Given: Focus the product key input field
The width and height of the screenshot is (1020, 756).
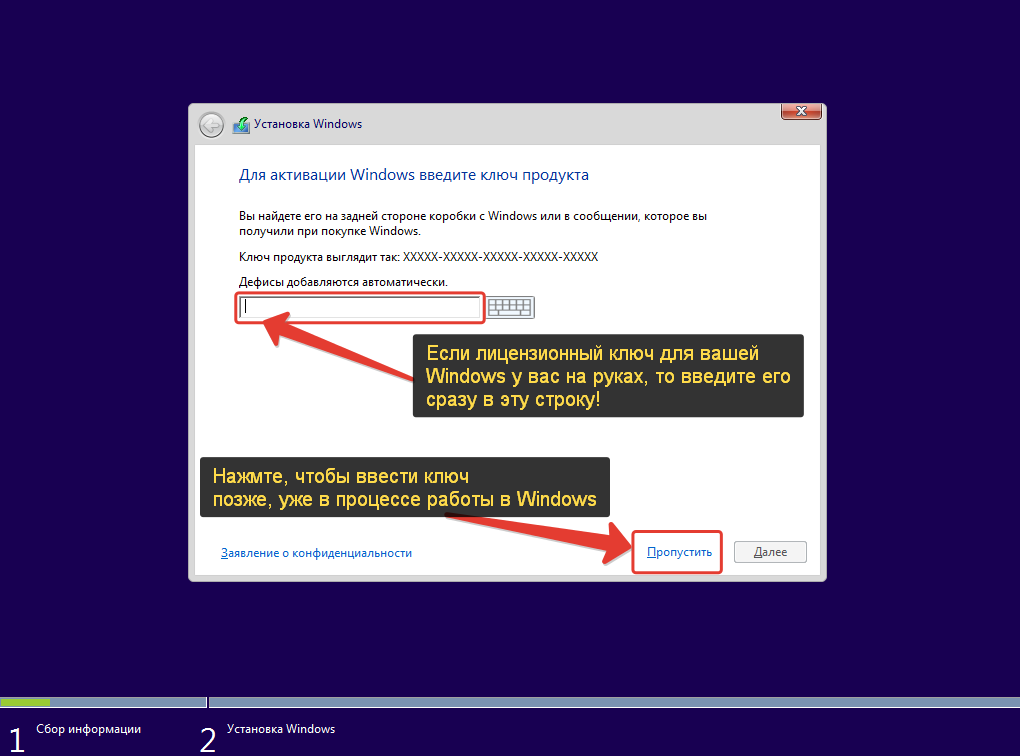Looking at the screenshot, I should [360, 307].
